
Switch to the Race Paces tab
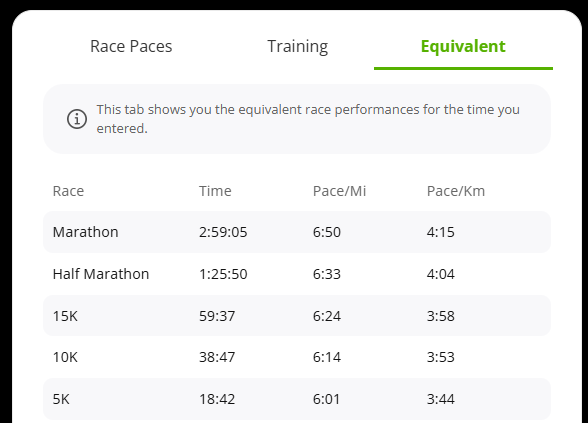coord(131,46)
